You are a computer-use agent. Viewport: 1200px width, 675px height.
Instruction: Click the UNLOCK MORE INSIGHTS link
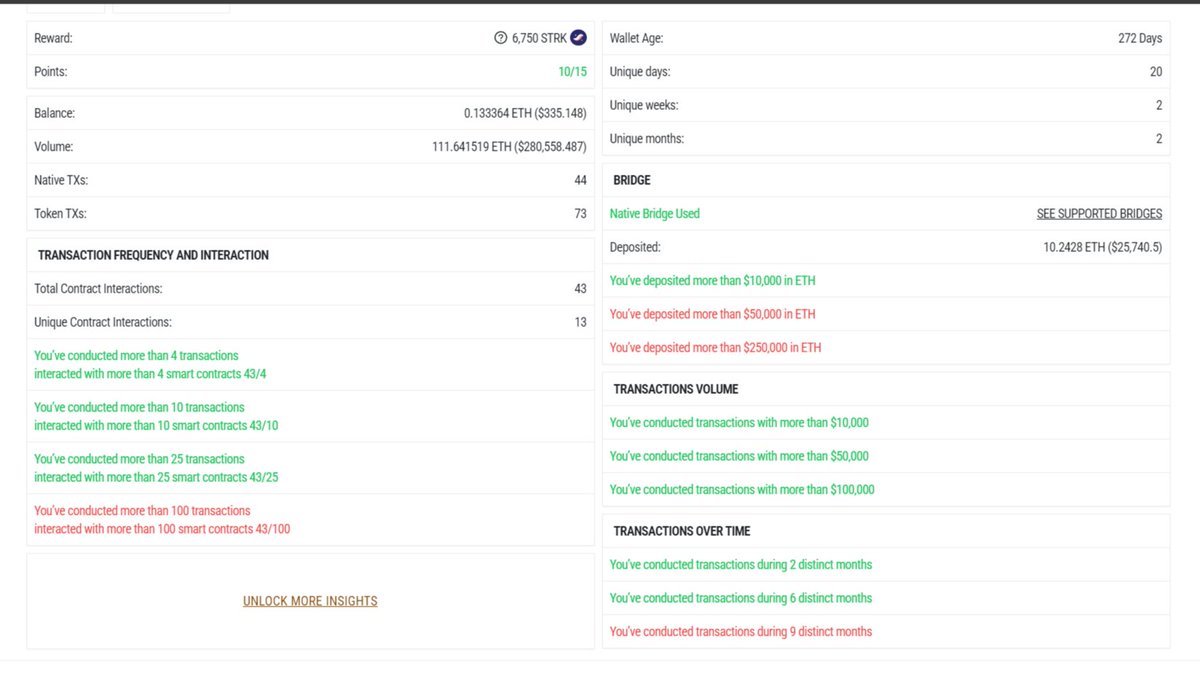pos(310,601)
